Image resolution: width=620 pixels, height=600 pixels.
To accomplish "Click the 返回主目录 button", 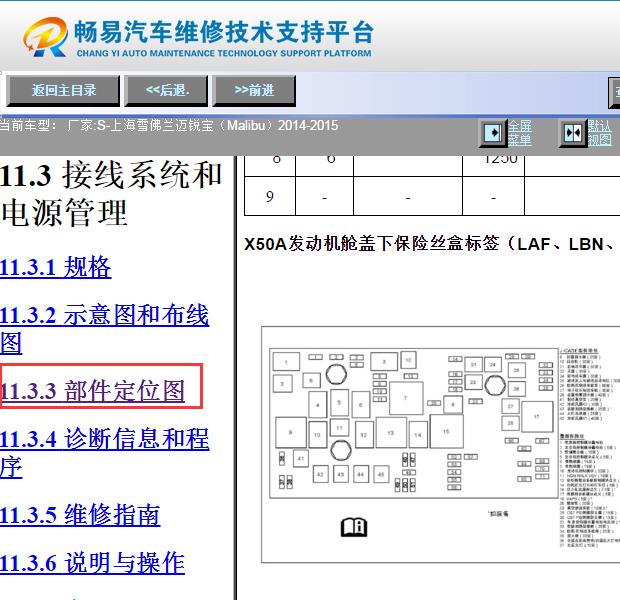I will coord(63,91).
